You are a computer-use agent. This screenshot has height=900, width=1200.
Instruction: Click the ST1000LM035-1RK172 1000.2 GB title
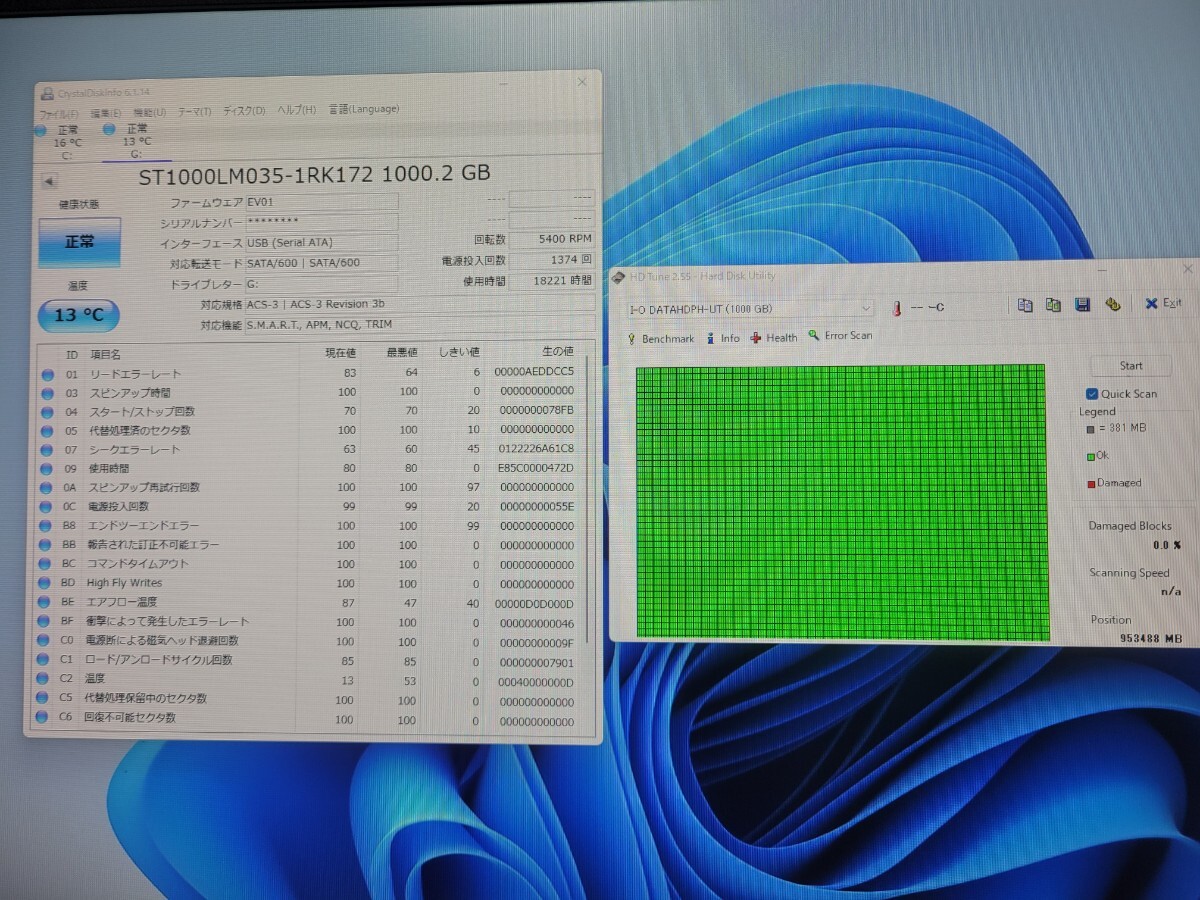[x=315, y=174]
